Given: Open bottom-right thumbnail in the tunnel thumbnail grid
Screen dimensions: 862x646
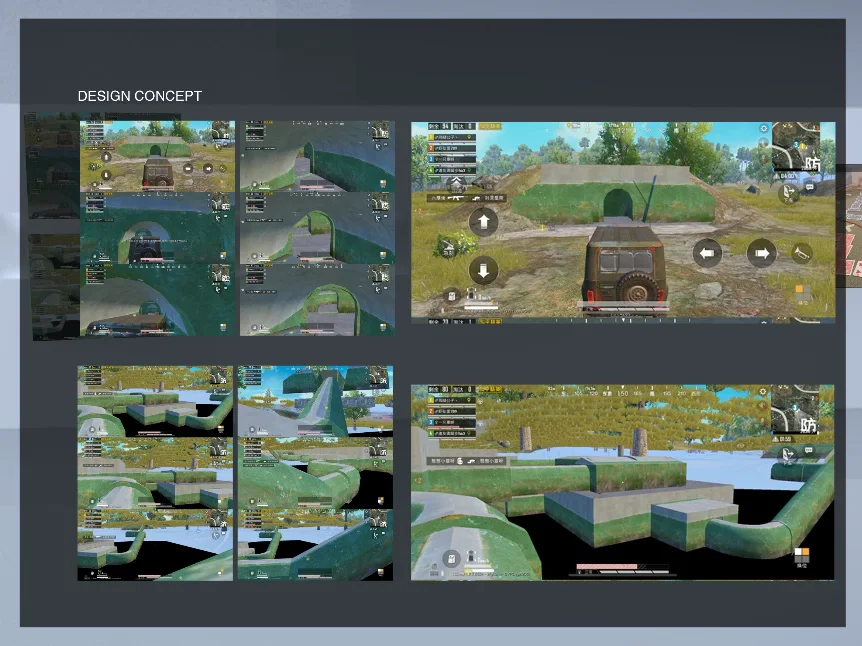Looking at the screenshot, I should click(317, 300).
